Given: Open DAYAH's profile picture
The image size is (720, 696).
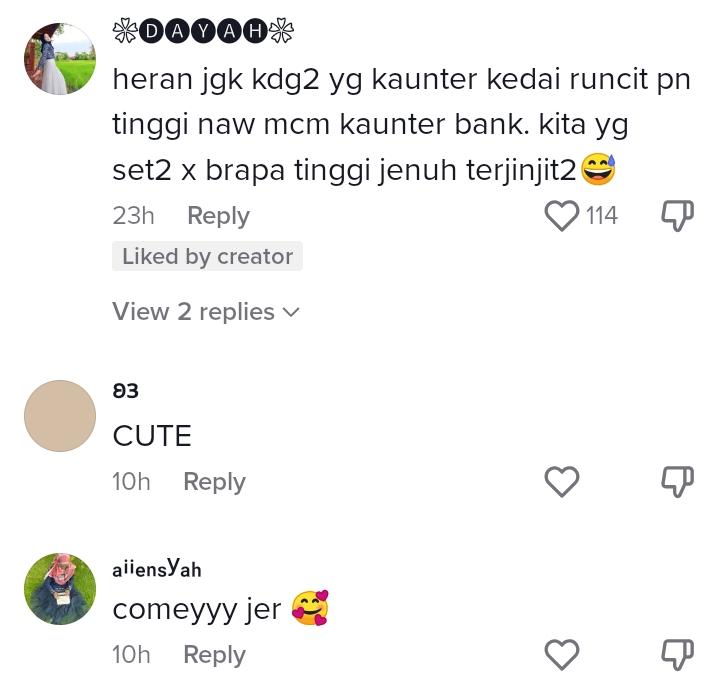Looking at the screenshot, I should point(60,59).
